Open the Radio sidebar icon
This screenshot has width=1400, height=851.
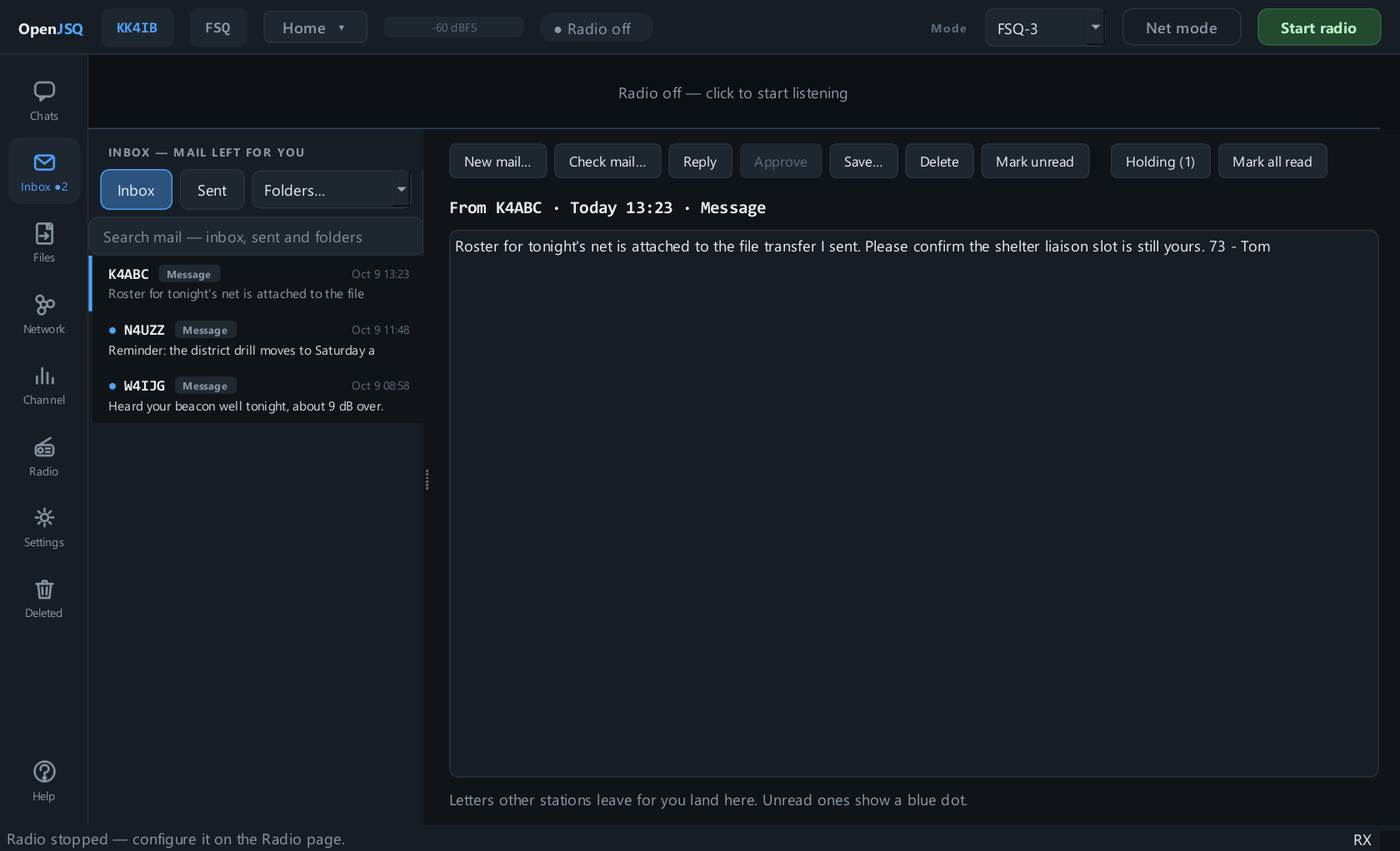pyautogui.click(x=44, y=455)
